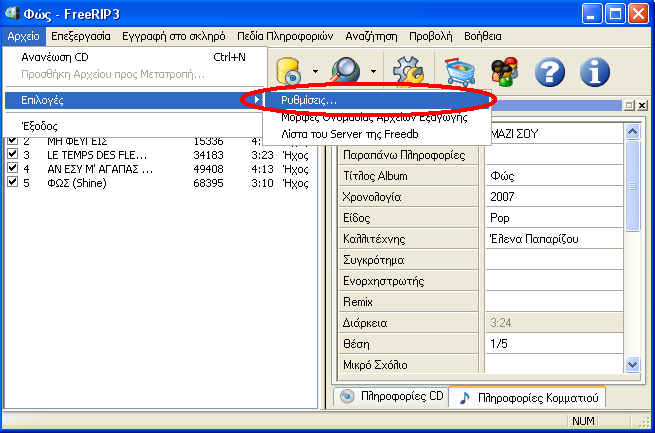Screen dimensions: 655x433
Task: Switch to Πληροφορίες CD tab
Action: click(391, 396)
